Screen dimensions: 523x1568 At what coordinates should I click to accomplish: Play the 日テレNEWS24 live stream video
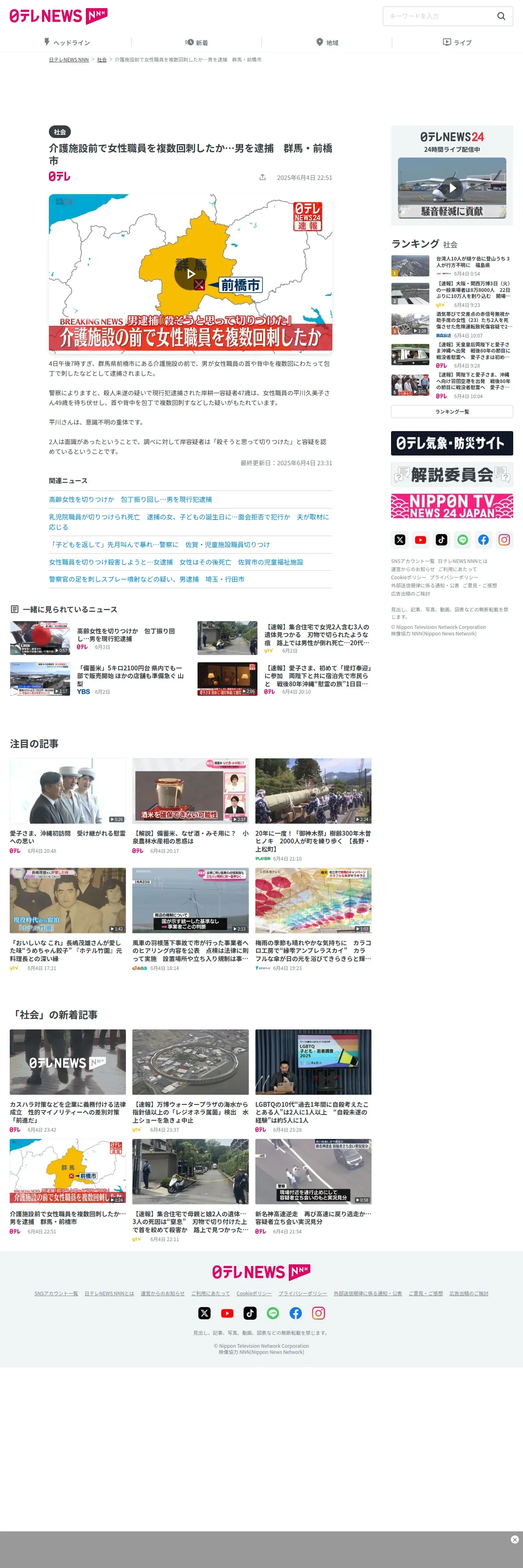[x=453, y=188]
